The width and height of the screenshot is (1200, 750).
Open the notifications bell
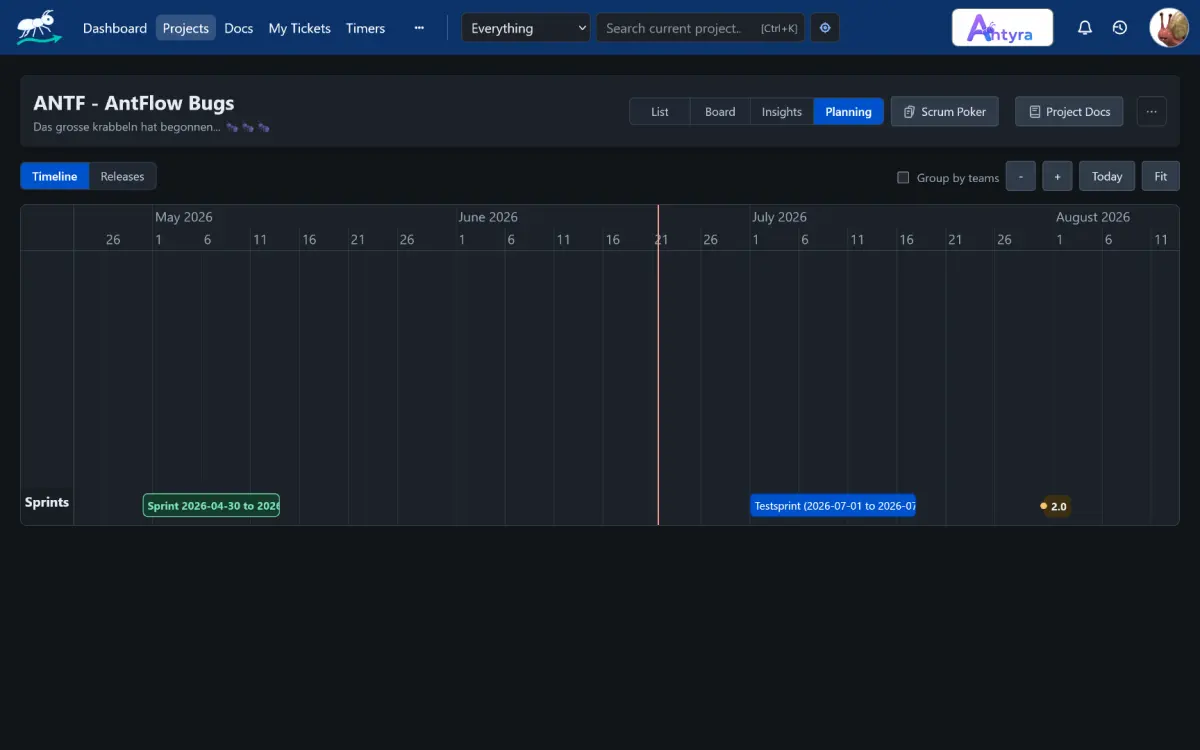1085,28
